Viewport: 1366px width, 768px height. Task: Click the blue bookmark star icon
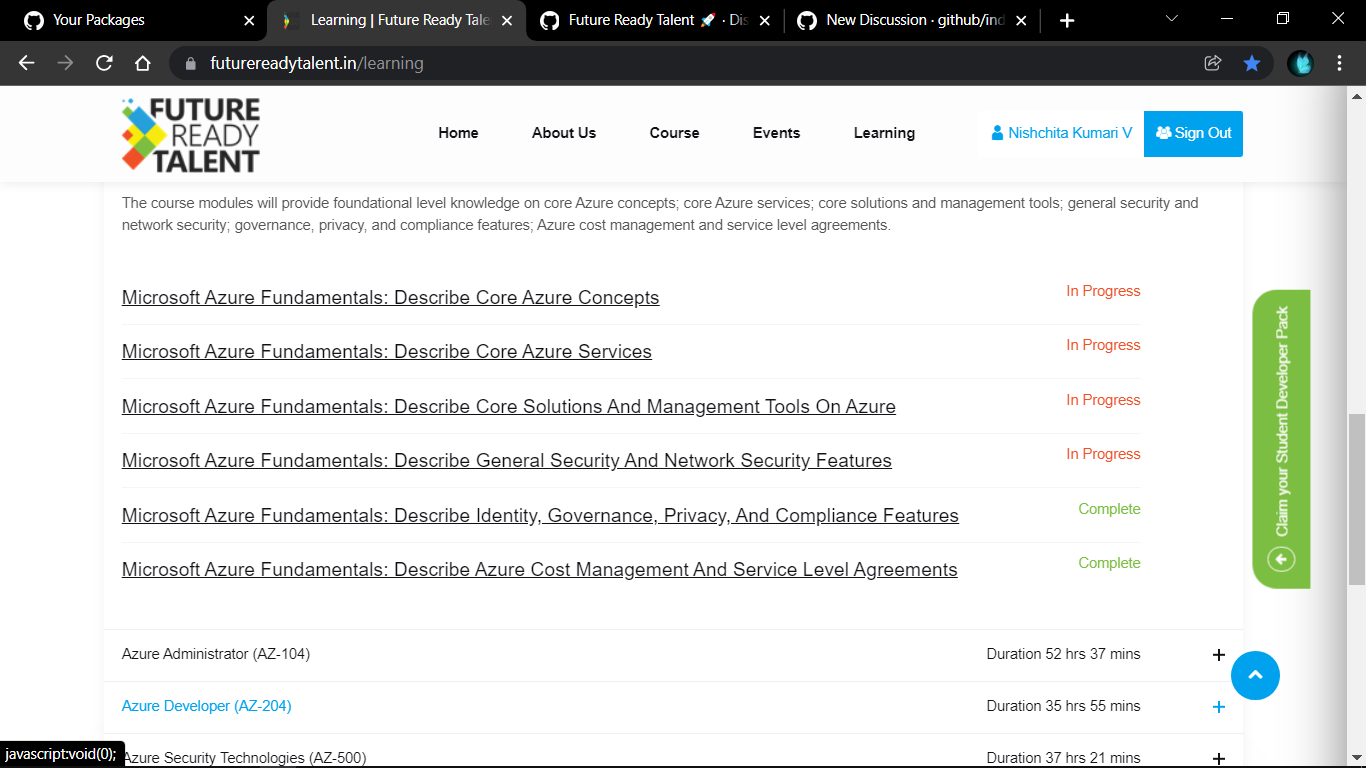(1252, 63)
